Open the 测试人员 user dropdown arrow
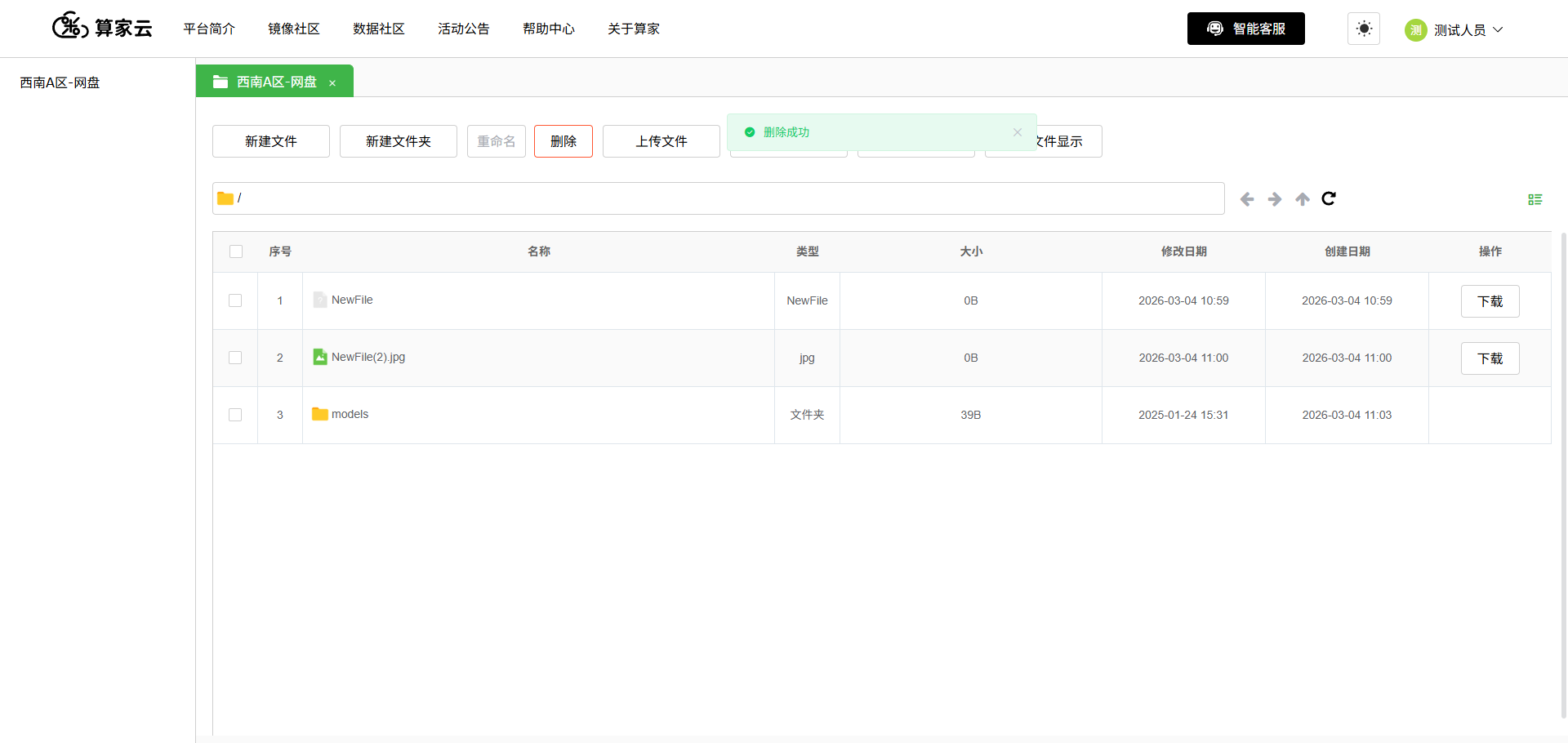This screenshot has height=743, width=1568. coord(1498,29)
